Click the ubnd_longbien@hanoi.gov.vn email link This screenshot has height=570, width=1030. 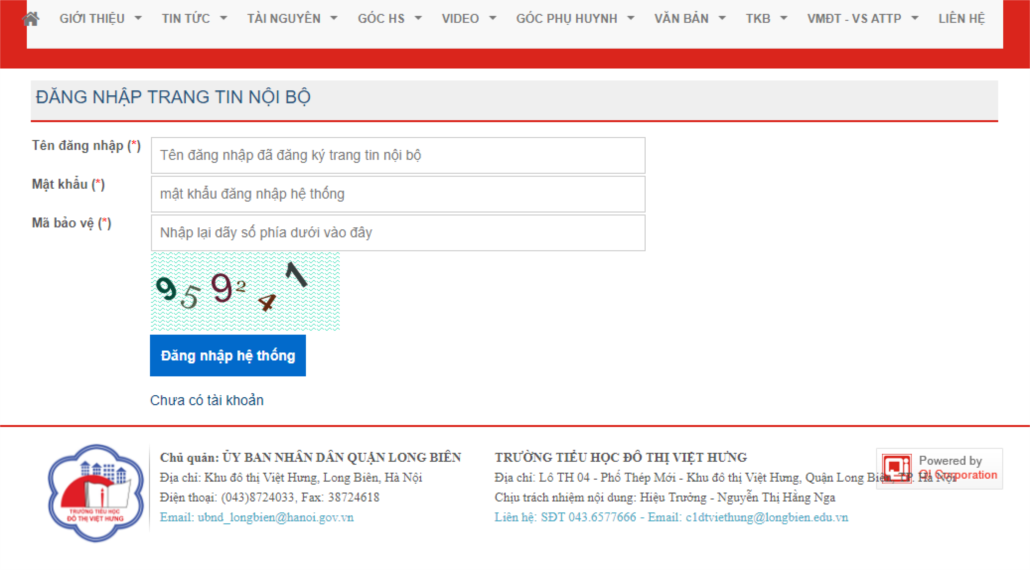(x=256, y=517)
